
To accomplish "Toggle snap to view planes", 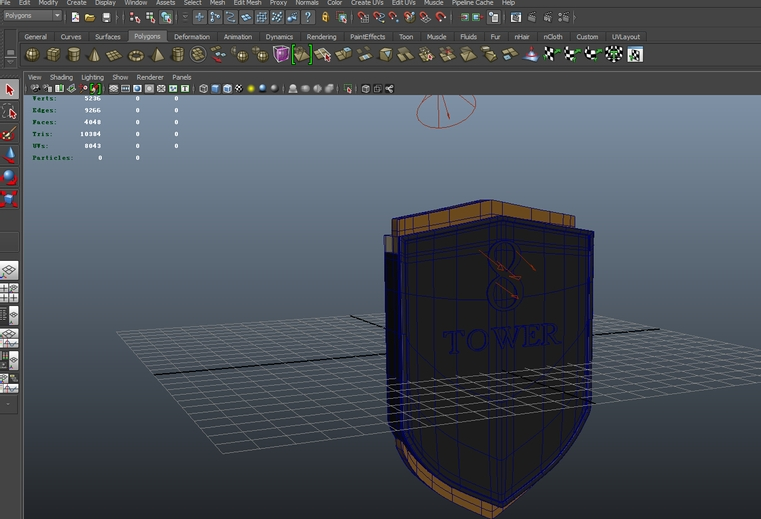I will point(425,17).
